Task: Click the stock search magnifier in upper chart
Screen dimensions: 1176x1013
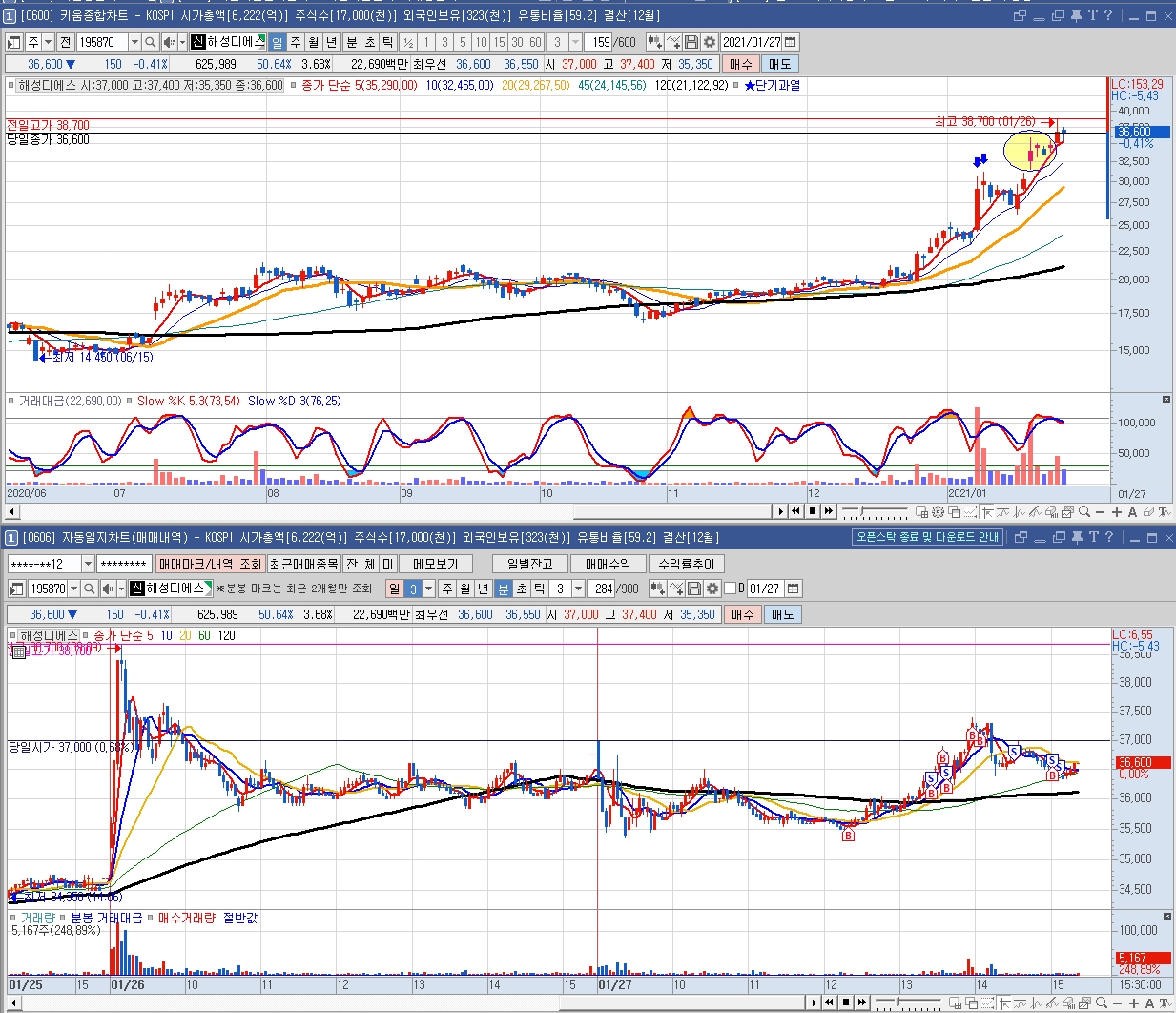Action: click(150, 42)
